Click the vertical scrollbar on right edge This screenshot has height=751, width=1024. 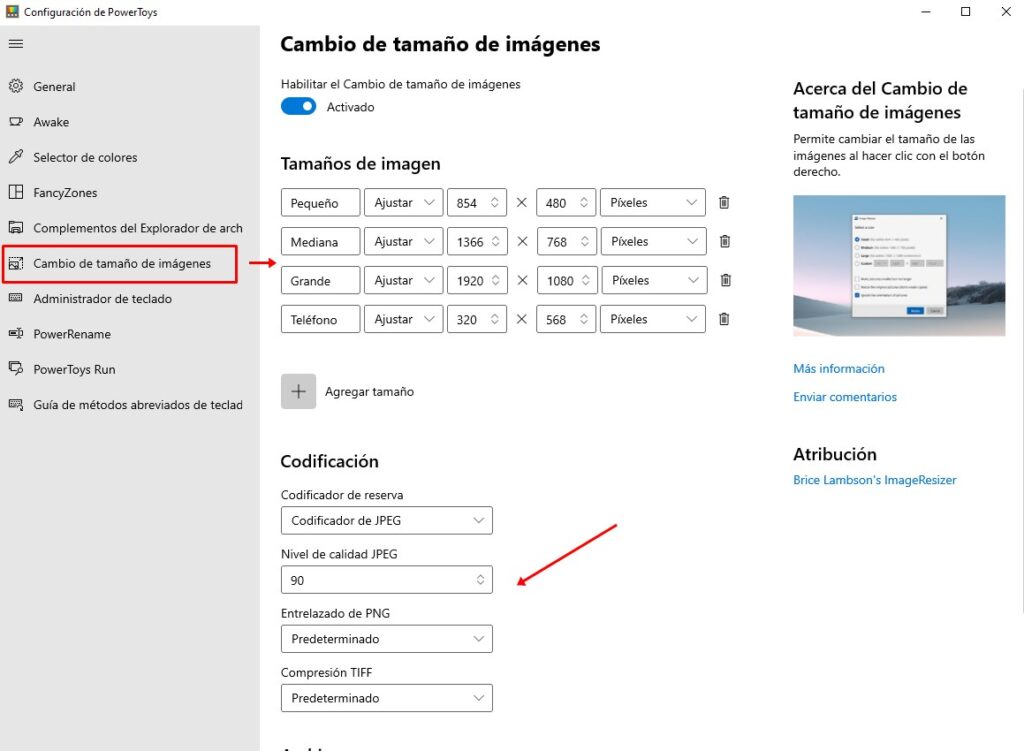(x=1021, y=353)
